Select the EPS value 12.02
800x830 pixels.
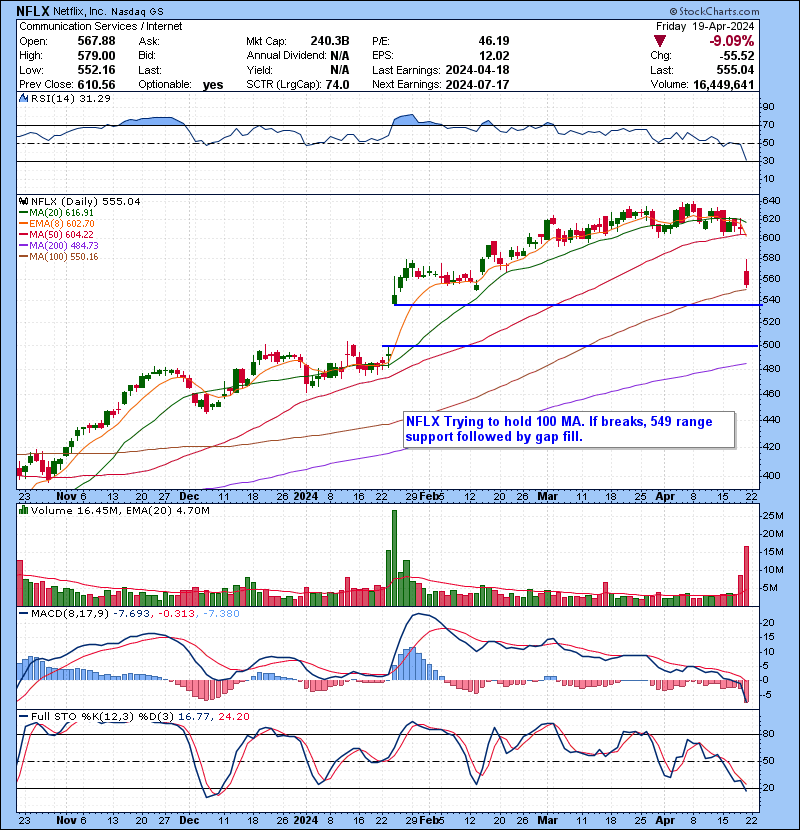pyautogui.click(x=494, y=55)
